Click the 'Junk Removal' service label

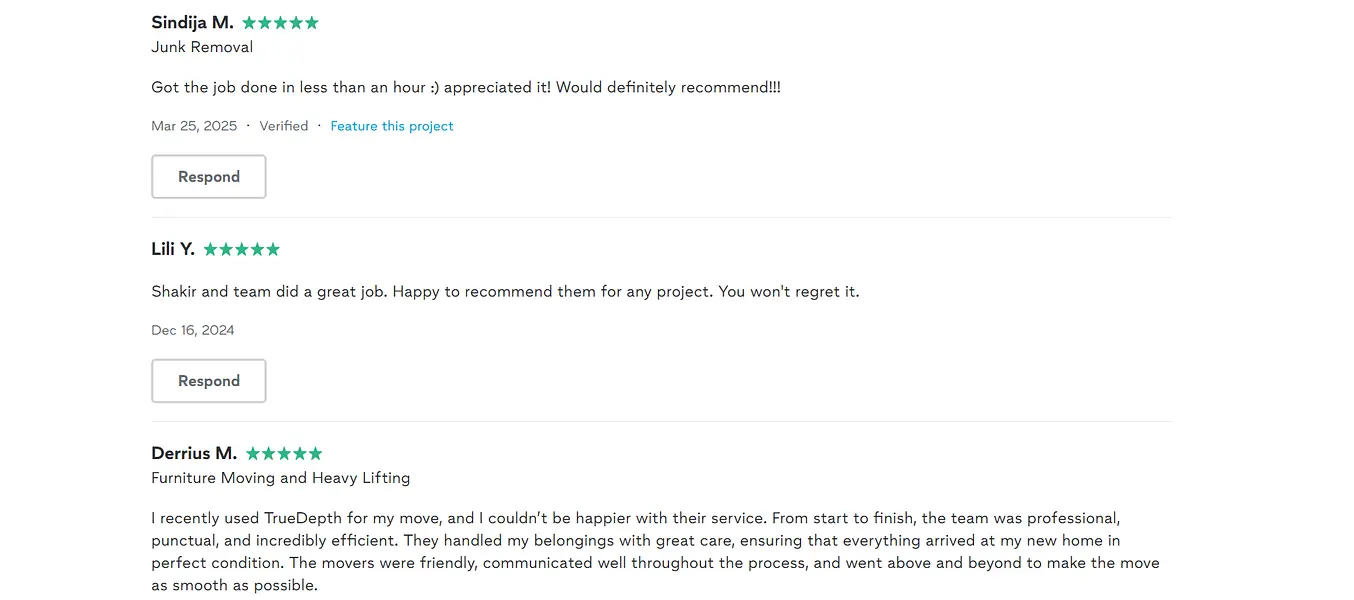pos(202,47)
